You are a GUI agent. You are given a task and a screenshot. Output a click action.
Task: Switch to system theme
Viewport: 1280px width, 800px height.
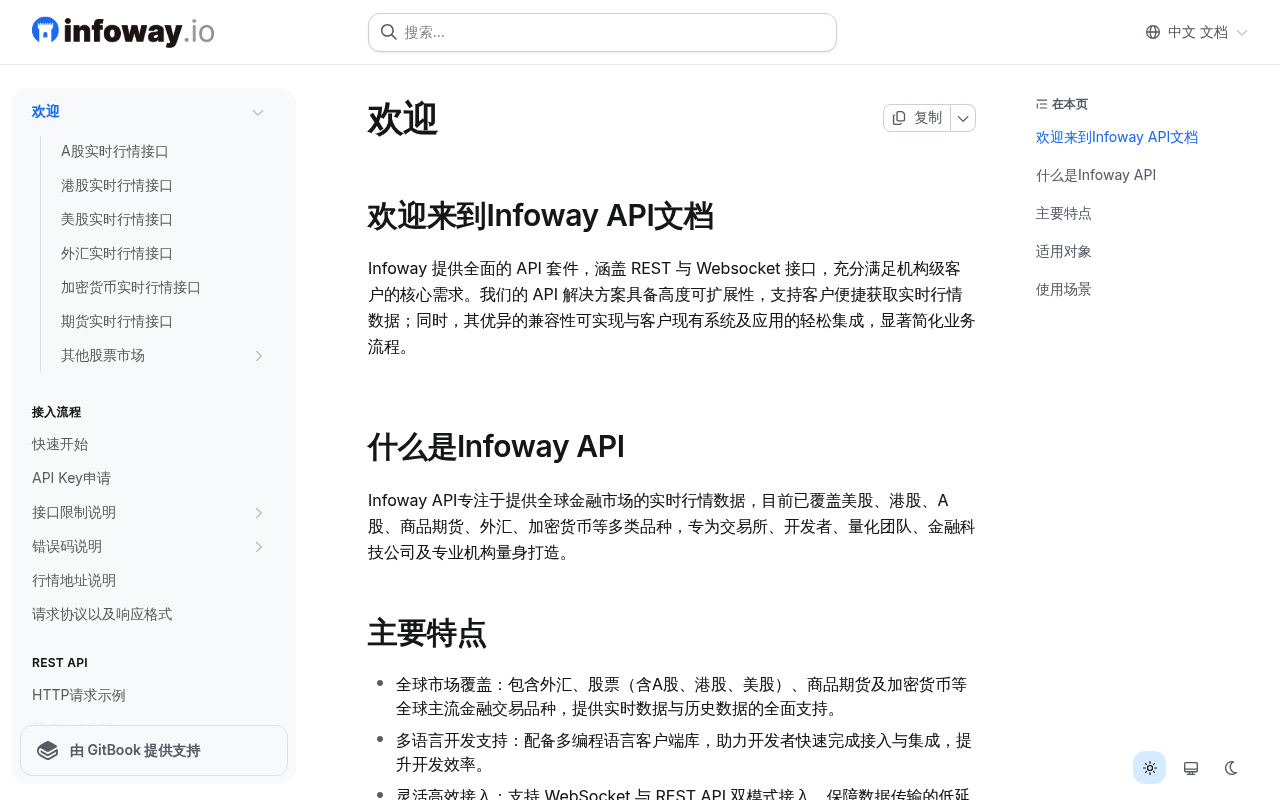click(x=1191, y=768)
